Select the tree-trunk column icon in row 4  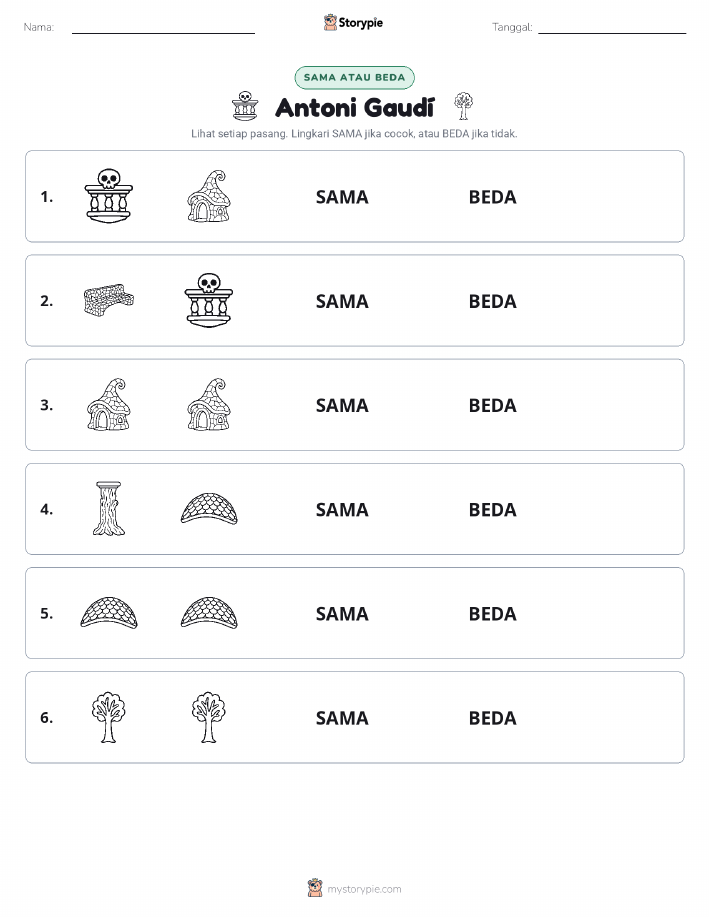(109, 509)
